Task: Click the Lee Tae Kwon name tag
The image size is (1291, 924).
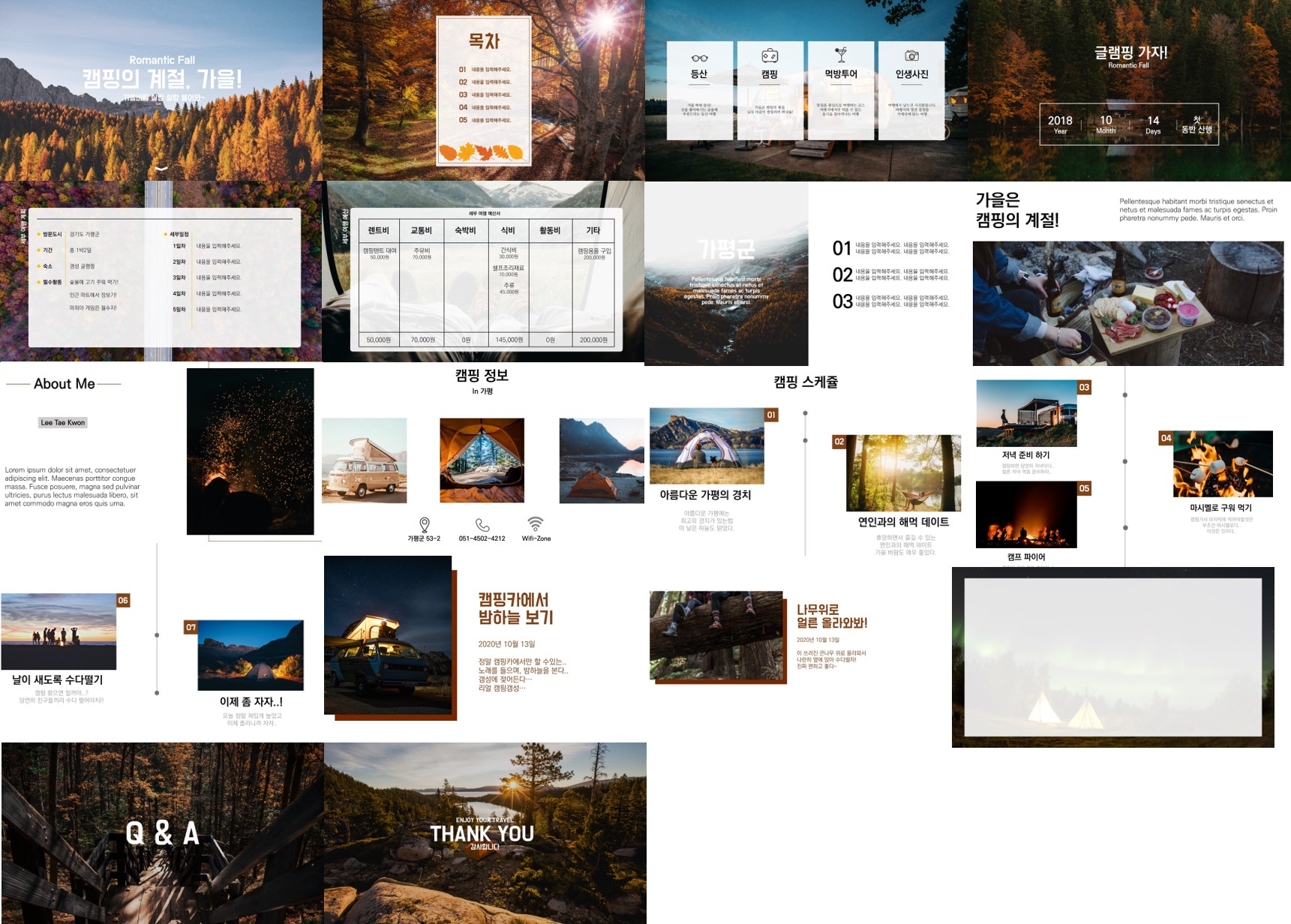Action: [x=63, y=422]
